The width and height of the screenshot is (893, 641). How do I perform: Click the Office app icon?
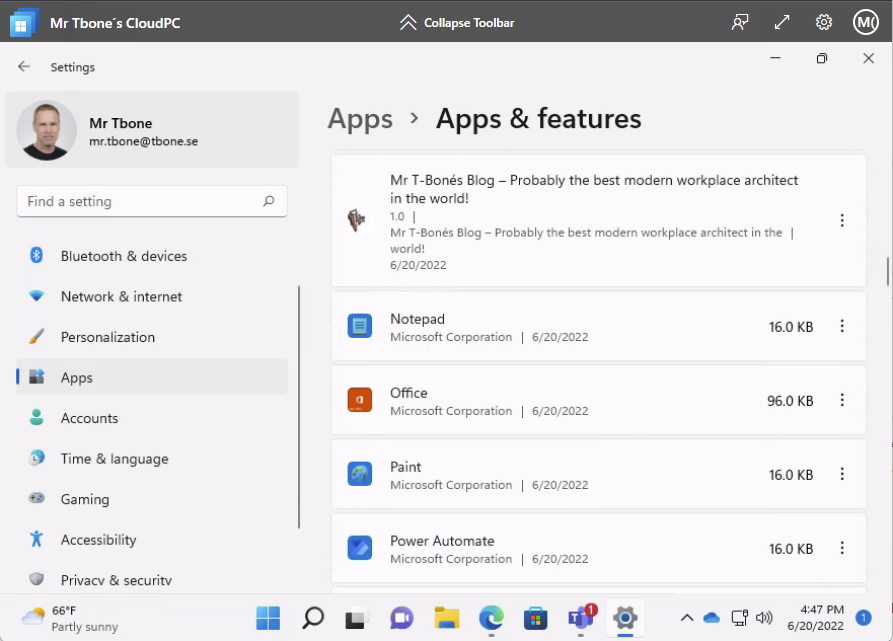[x=359, y=400]
